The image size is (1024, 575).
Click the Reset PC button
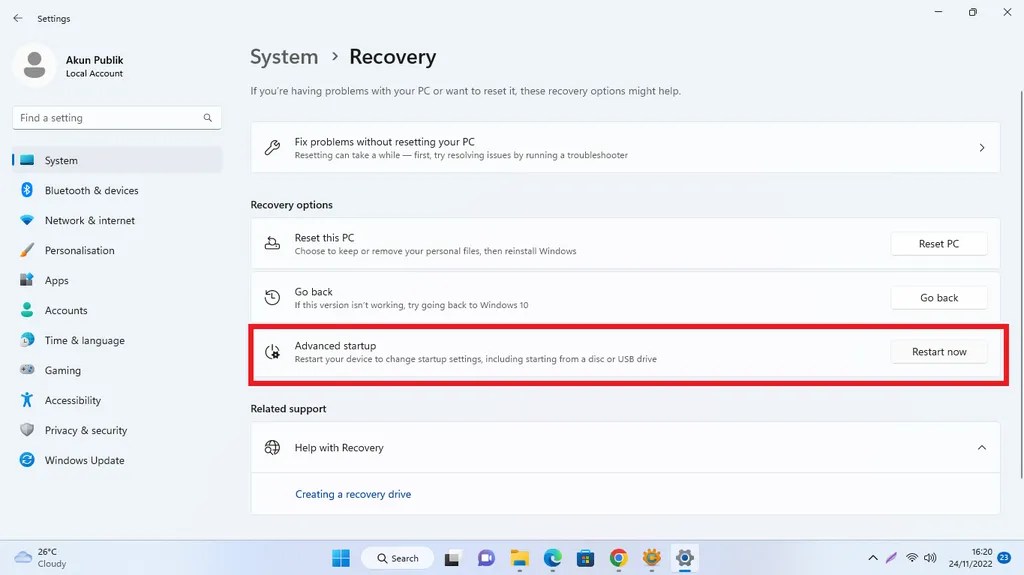tap(938, 244)
